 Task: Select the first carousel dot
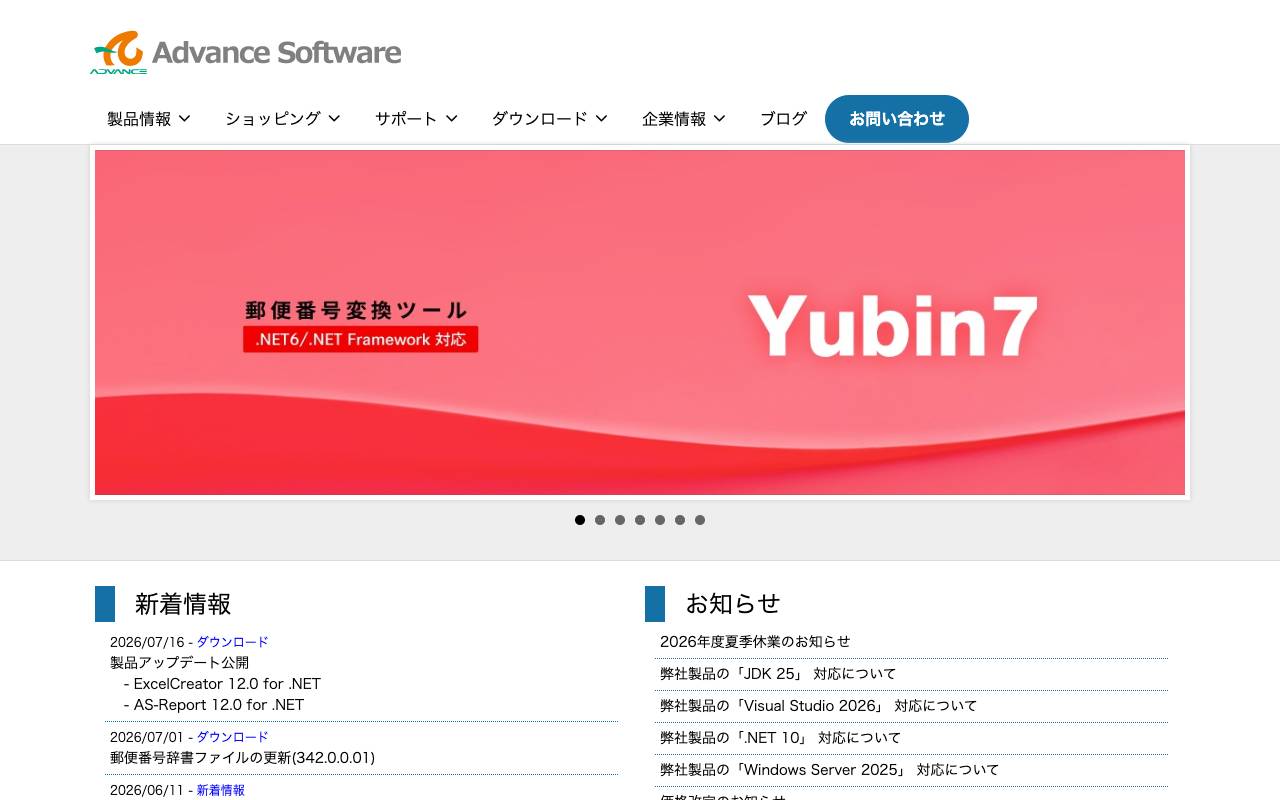[580, 520]
